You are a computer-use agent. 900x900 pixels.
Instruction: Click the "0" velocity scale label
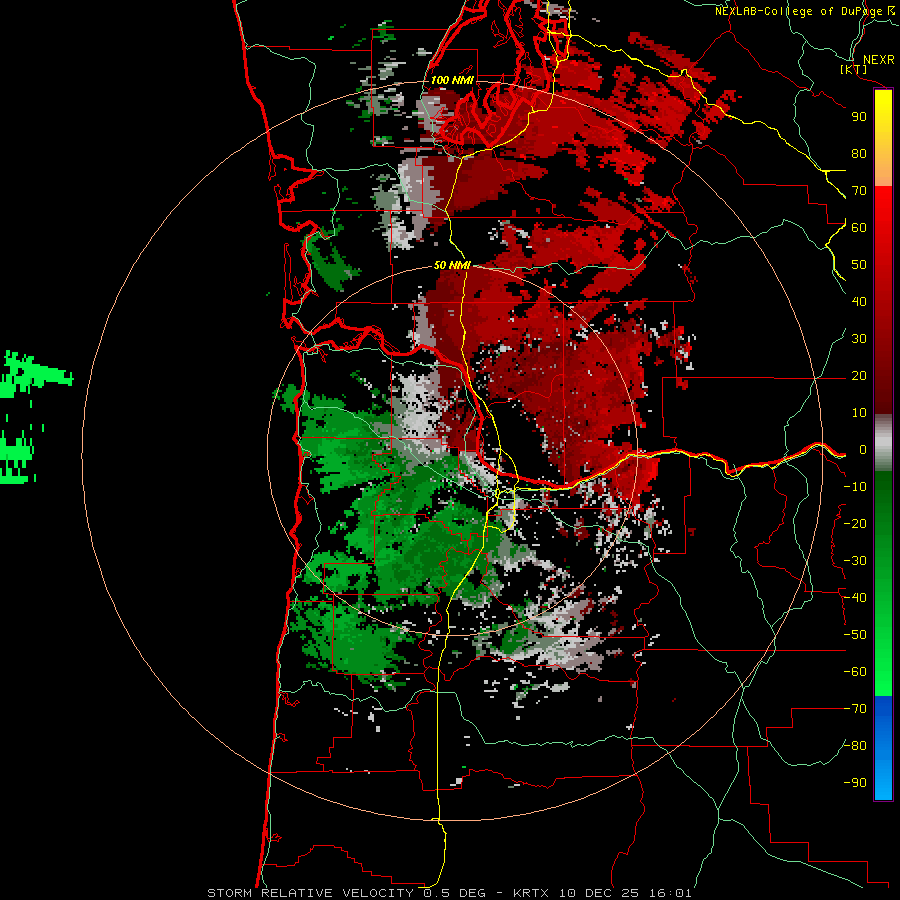862,449
